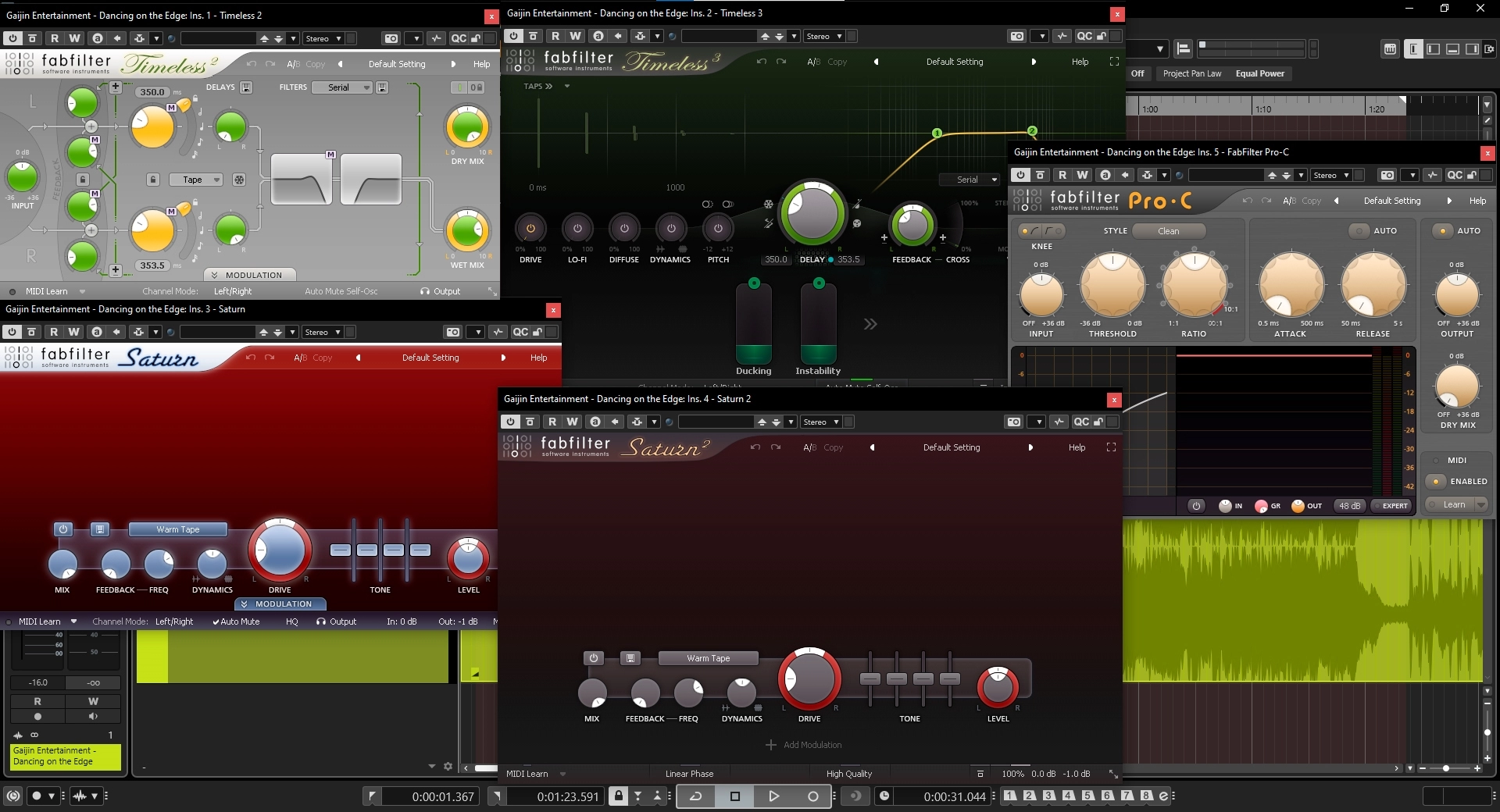The width and height of the screenshot is (1500, 812).
Task: Open the Help menu in Timeless 2
Action: click(x=481, y=64)
